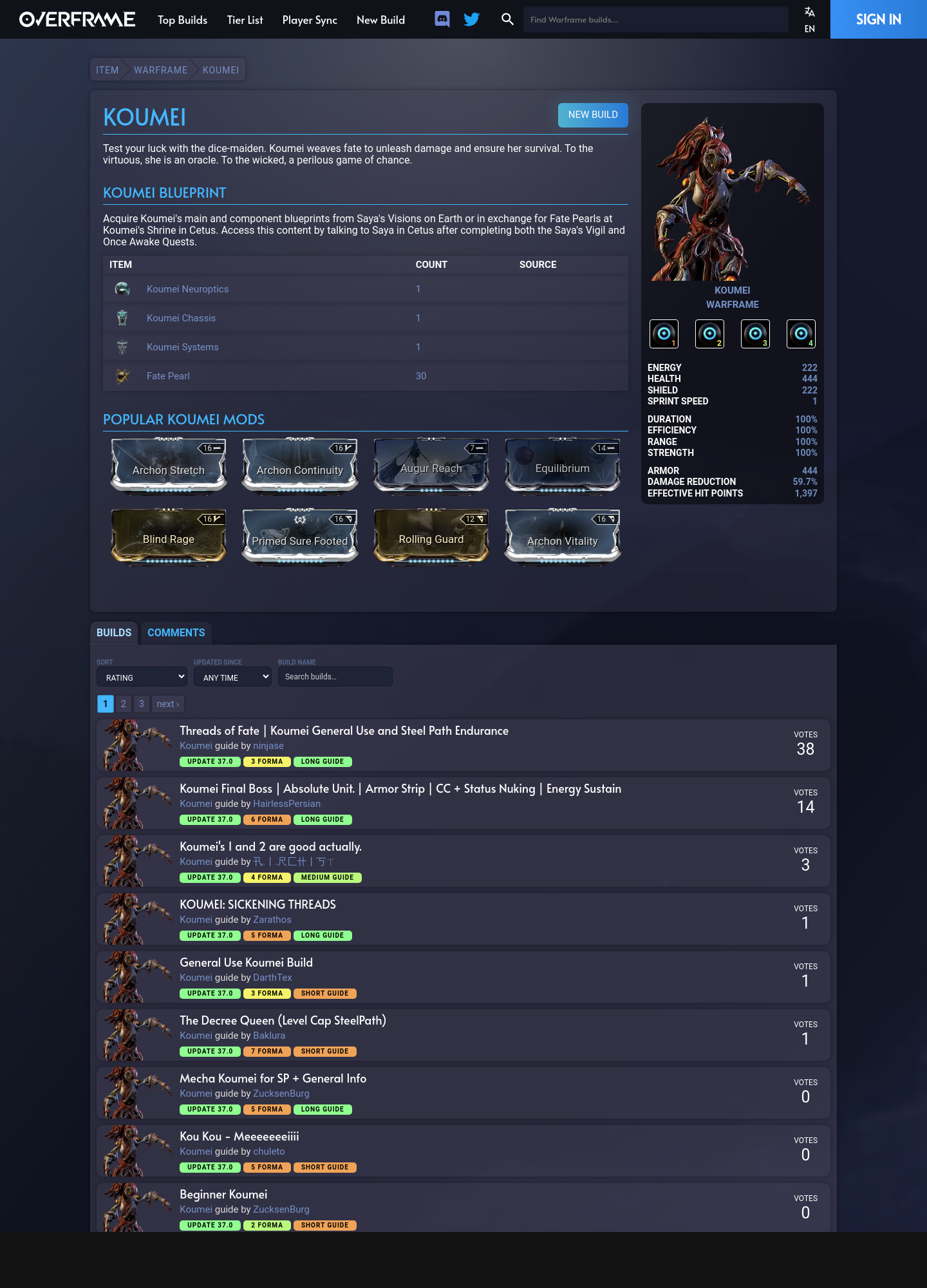Open Mecha Koumei for SP build
The width and height of the screenshot is (927, 1288).
click(x=273, y=1079)
